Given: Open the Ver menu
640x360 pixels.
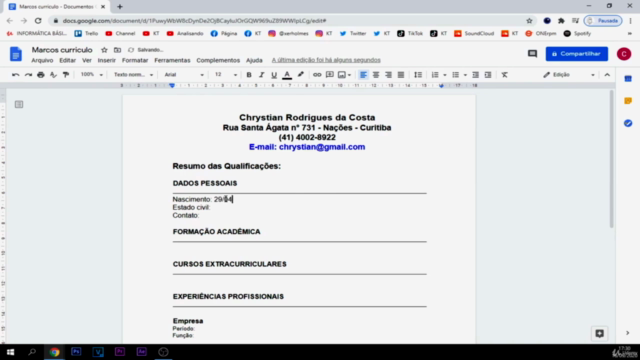Looking at the screenshot, I should point(87,60).
